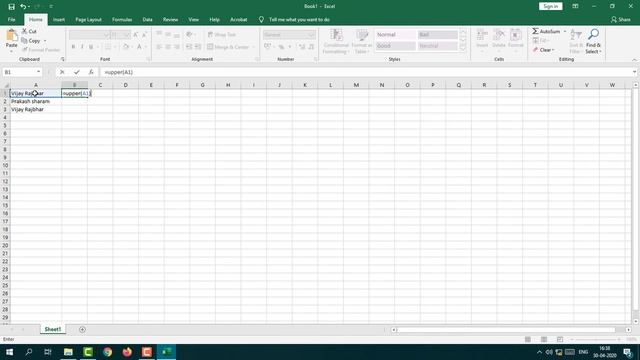Open the Clipboard dialog launcher
This screenshot has height=360, width=640.
point(62,60)
